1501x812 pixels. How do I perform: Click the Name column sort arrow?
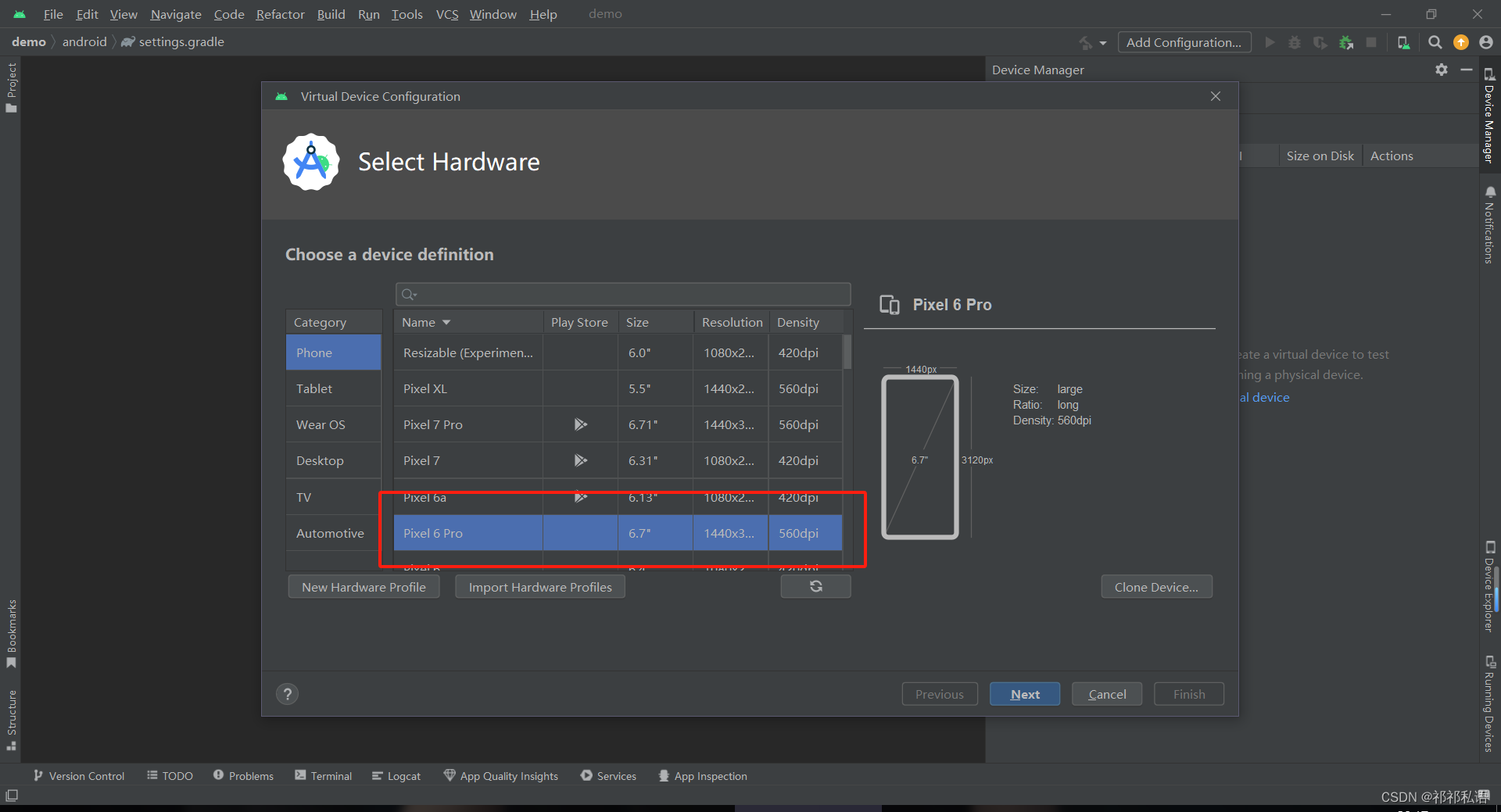click(446, 322)
